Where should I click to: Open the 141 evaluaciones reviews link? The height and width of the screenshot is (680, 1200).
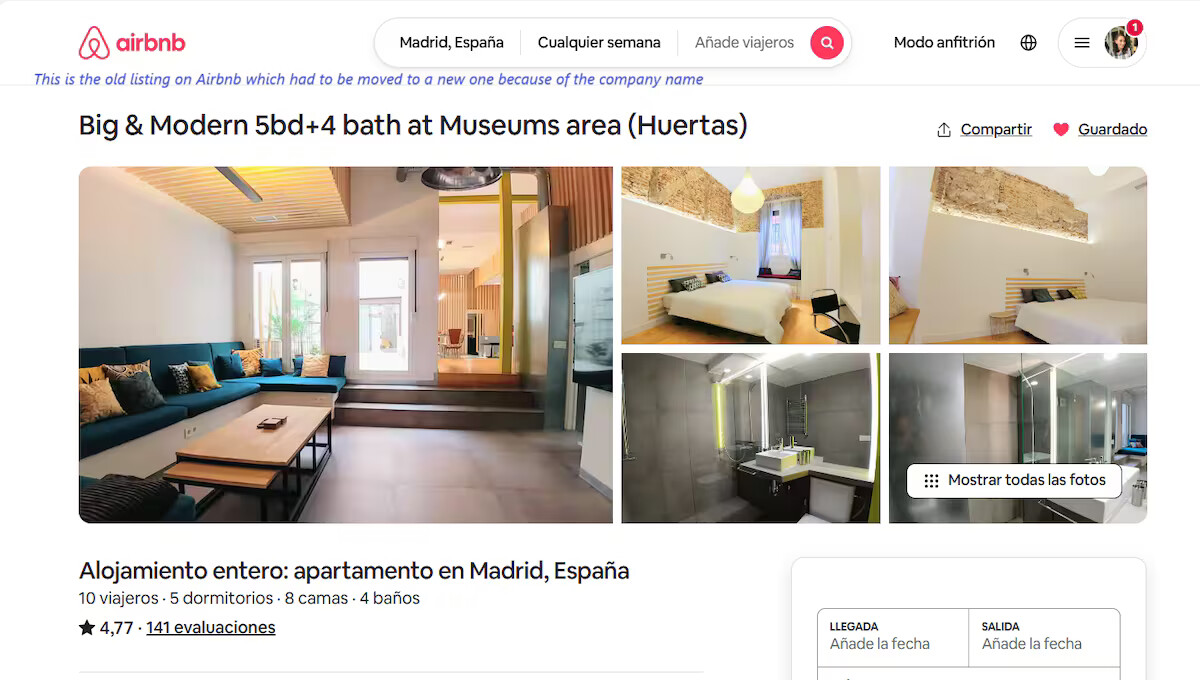[211, 628]
